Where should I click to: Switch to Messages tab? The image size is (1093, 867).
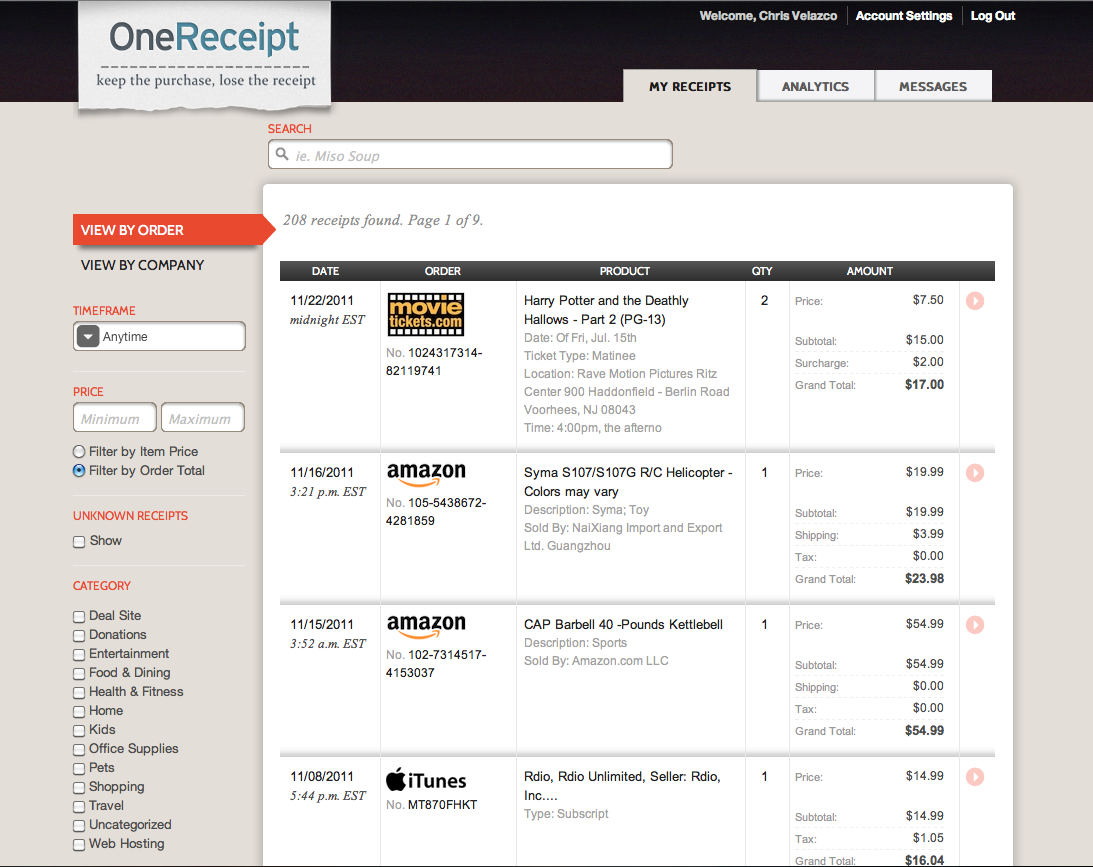click(x=933, y=86)
